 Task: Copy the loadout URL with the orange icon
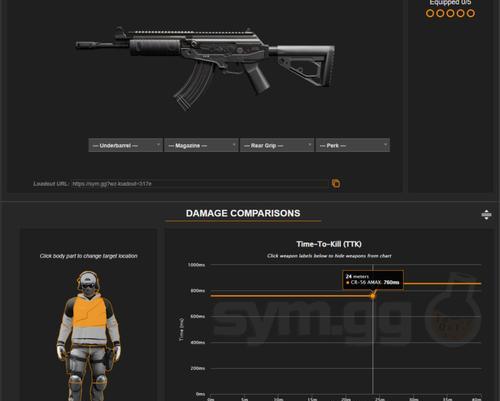(336, 183)
